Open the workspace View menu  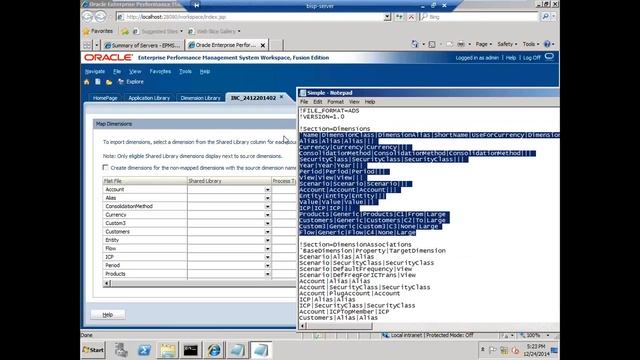135,71
